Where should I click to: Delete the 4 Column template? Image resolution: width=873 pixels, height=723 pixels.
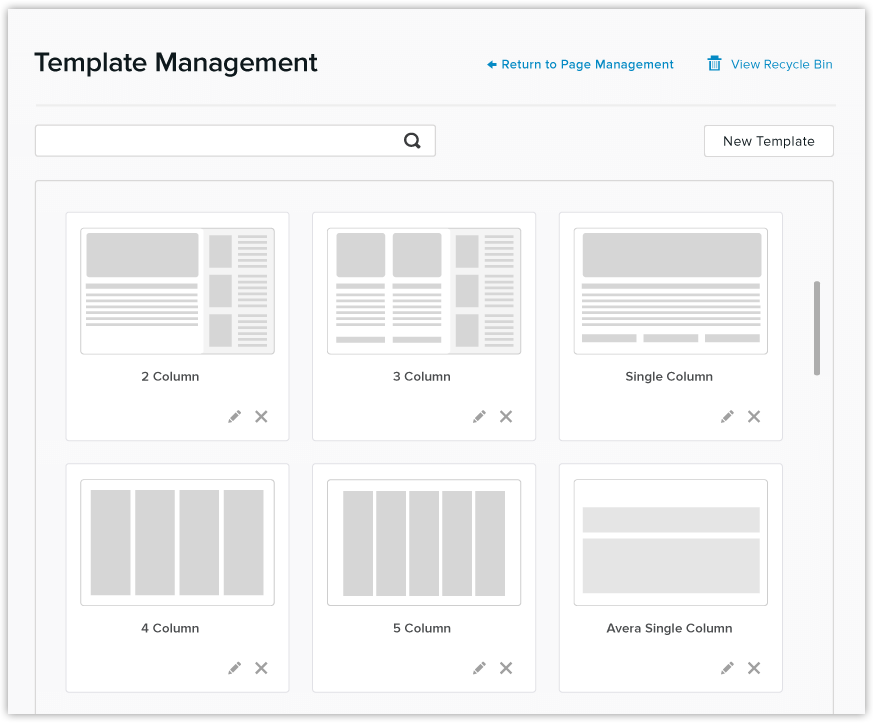coord(261,668)
